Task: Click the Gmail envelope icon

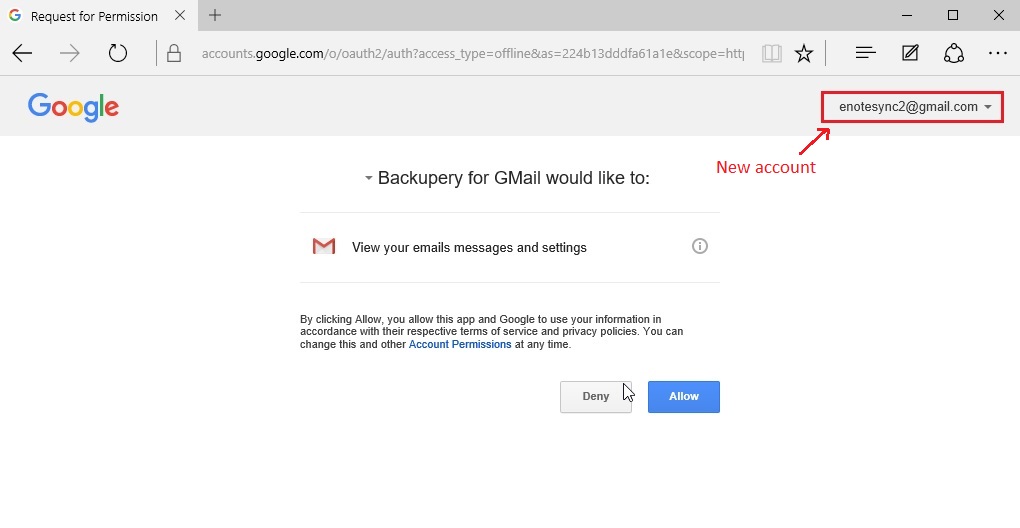Action: pos(324,246)
